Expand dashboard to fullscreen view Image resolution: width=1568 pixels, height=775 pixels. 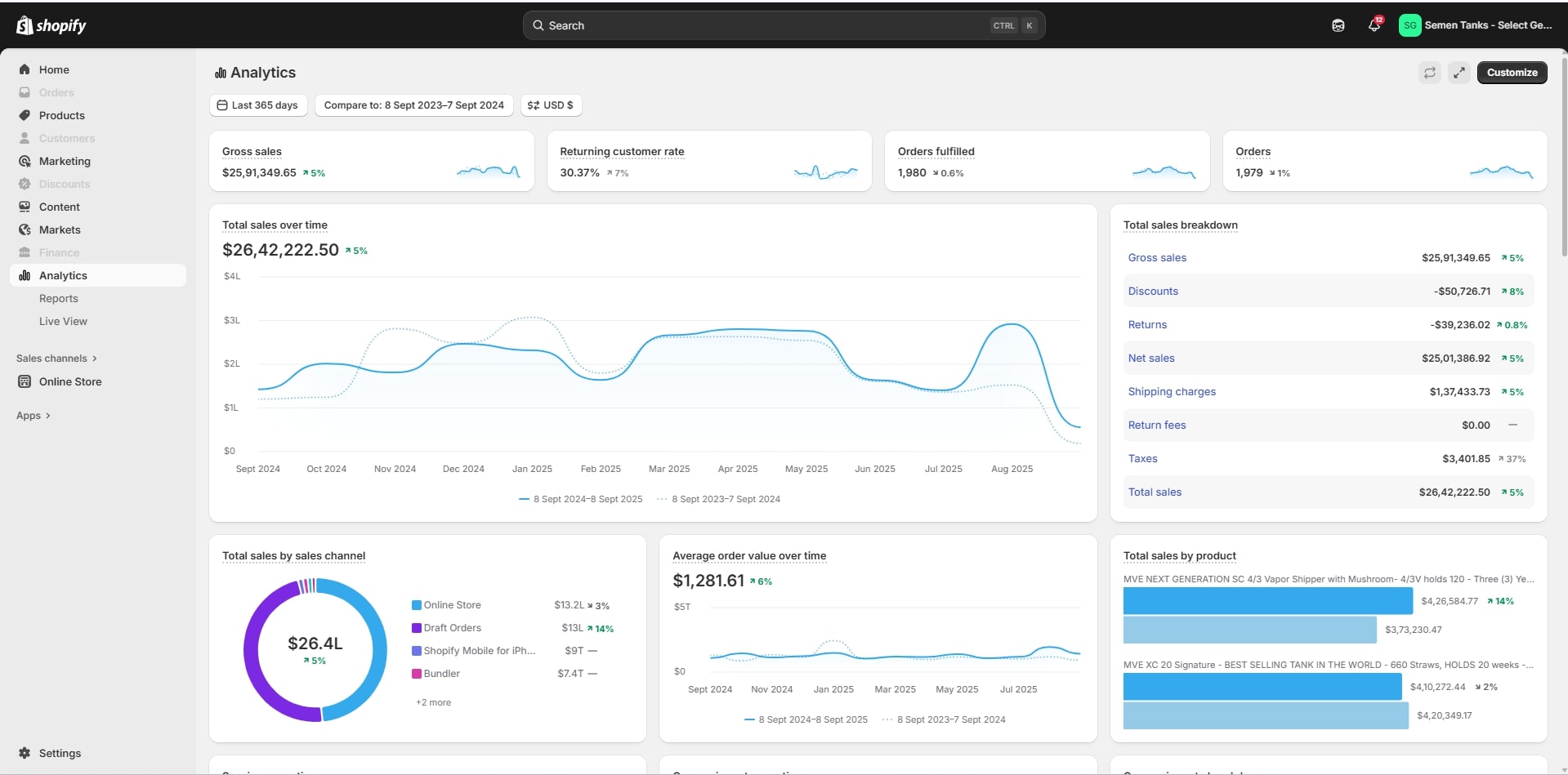(x=1459, y=73)
